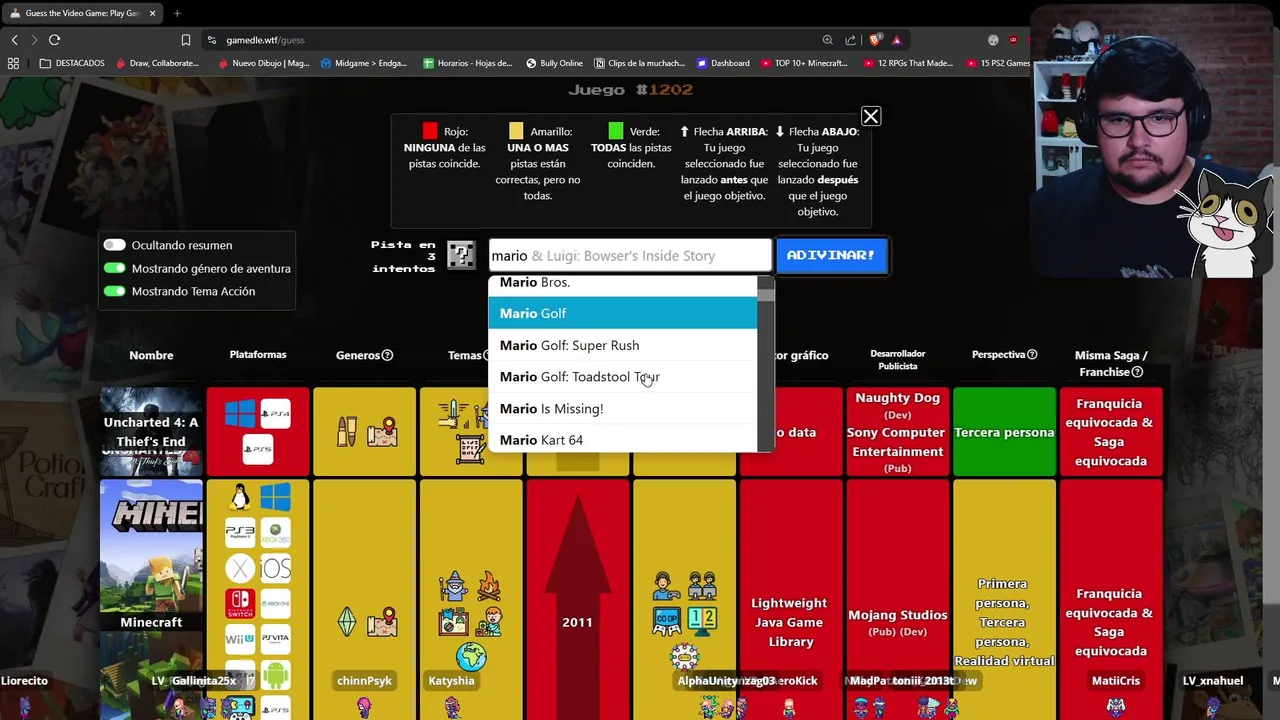Click the Plataformas column header

click(258, 355)
